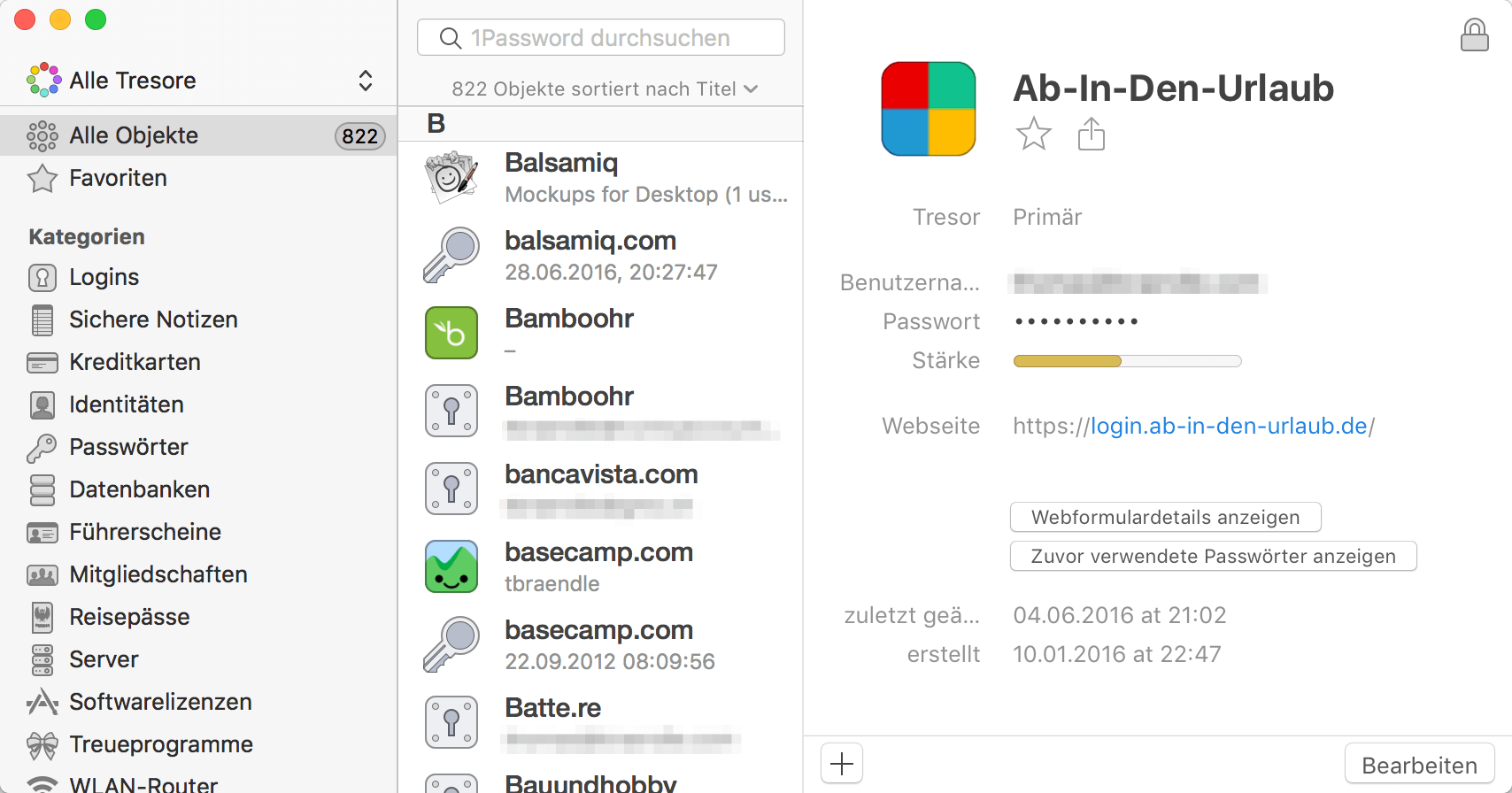Click Webformulardetails anzeigen button
The height and width of the screenshot is (793, 1512).
click(x=1165, y=517)
